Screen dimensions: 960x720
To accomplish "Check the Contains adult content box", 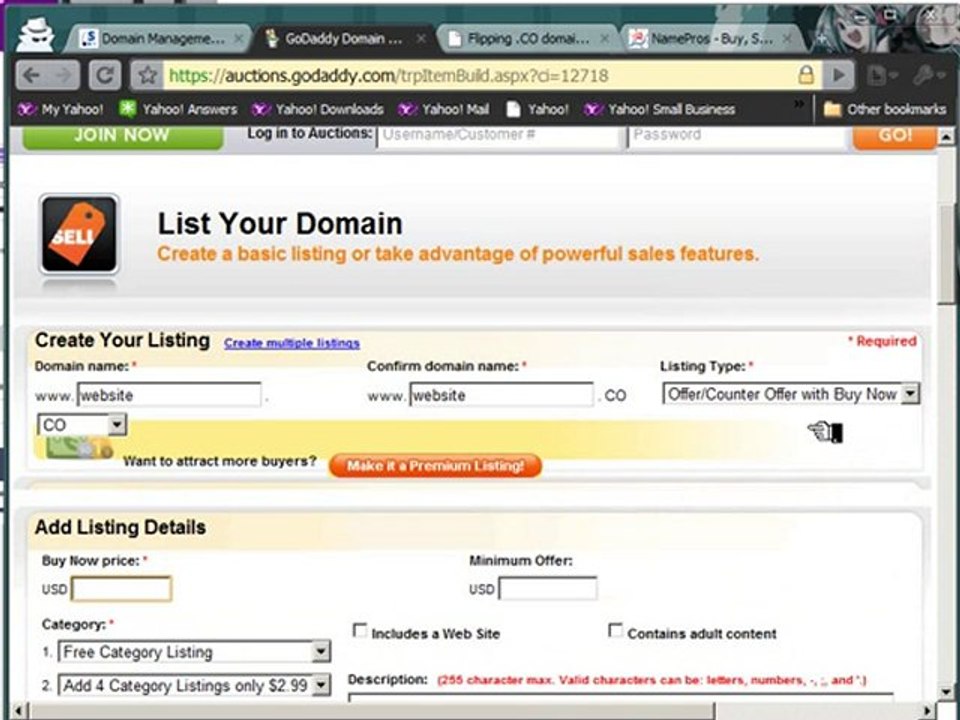I will 615,631.
